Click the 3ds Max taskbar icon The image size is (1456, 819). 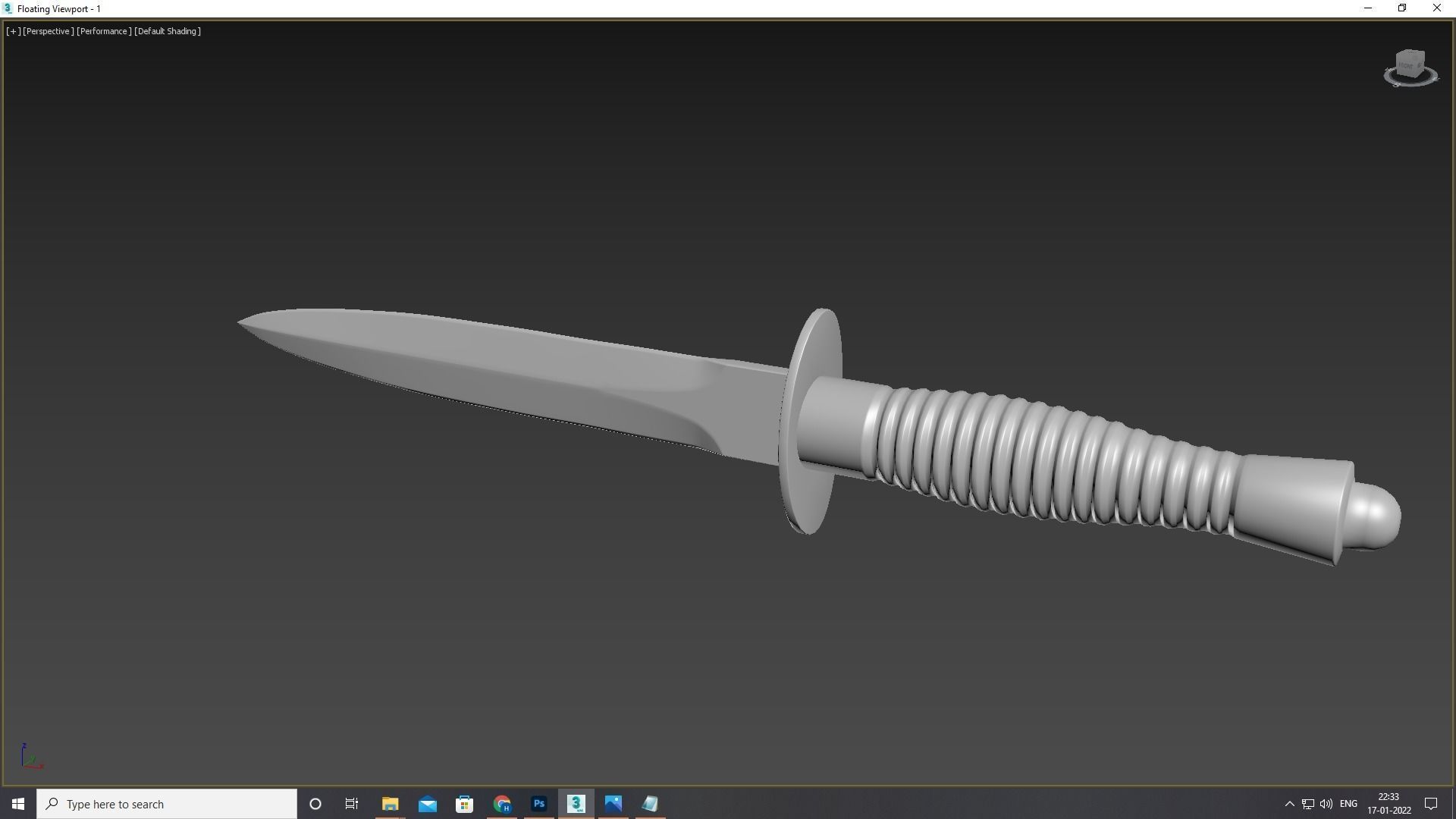point(576,804)
